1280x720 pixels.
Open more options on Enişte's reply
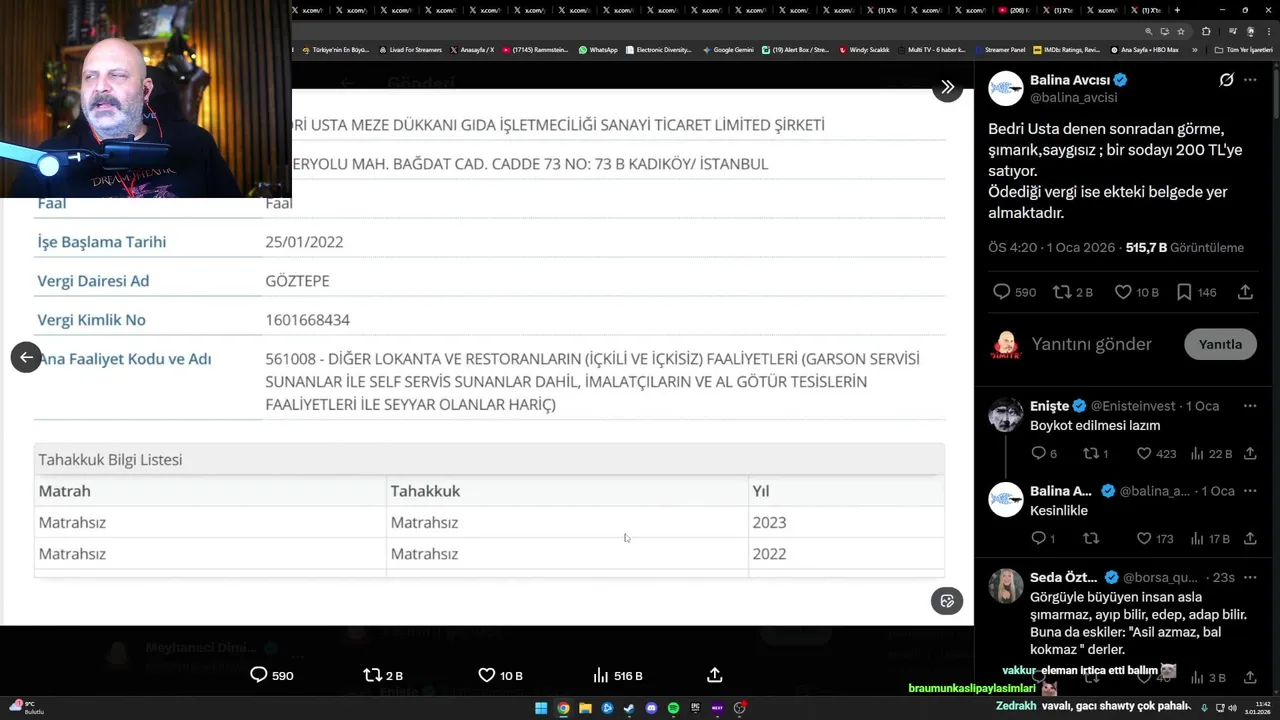coord(1250,406)
